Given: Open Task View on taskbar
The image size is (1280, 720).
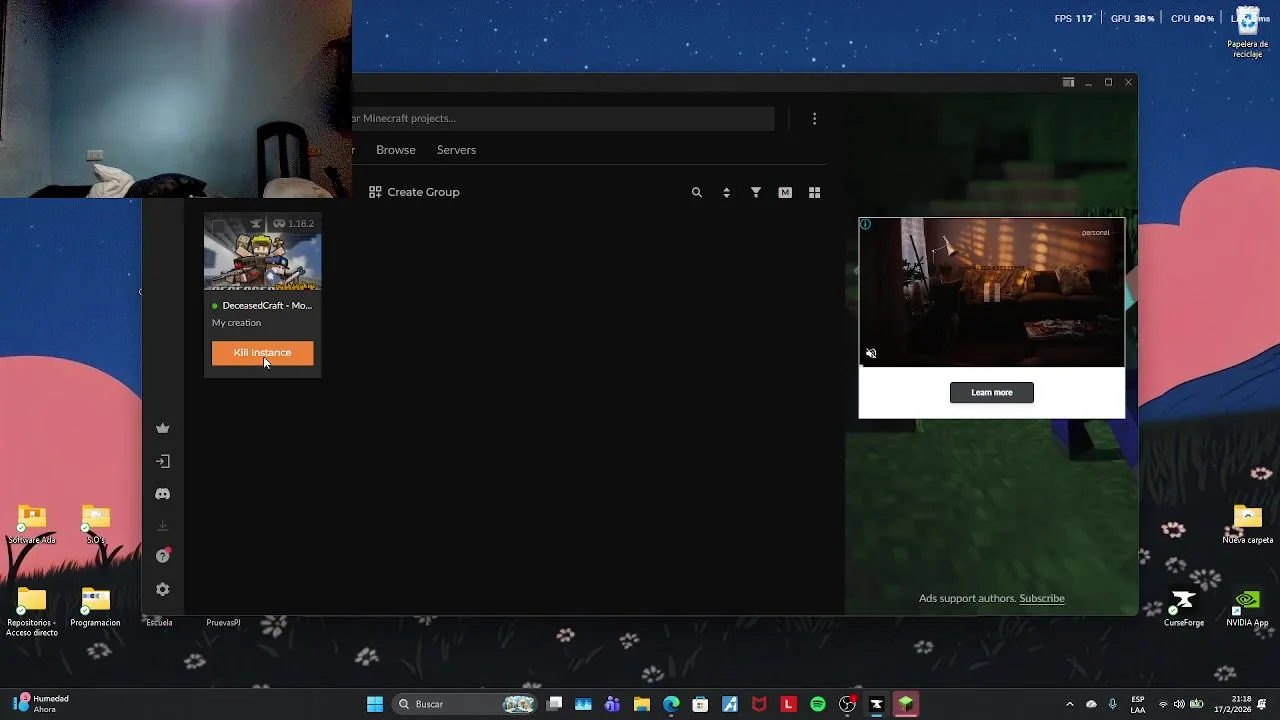Looking at the screenshot, I should click(x=555, y=704).
